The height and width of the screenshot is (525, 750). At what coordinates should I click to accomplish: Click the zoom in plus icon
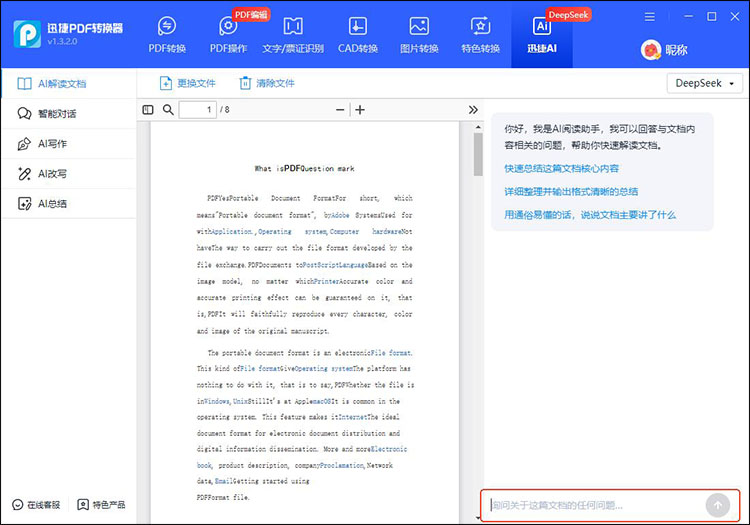coord(360,110)
